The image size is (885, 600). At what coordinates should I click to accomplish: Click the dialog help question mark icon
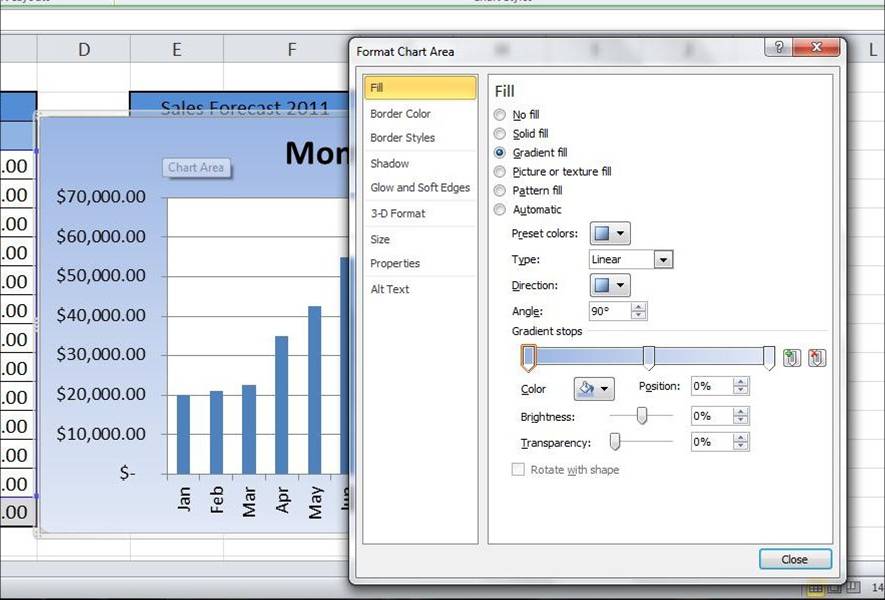click(x=779, y=47)
